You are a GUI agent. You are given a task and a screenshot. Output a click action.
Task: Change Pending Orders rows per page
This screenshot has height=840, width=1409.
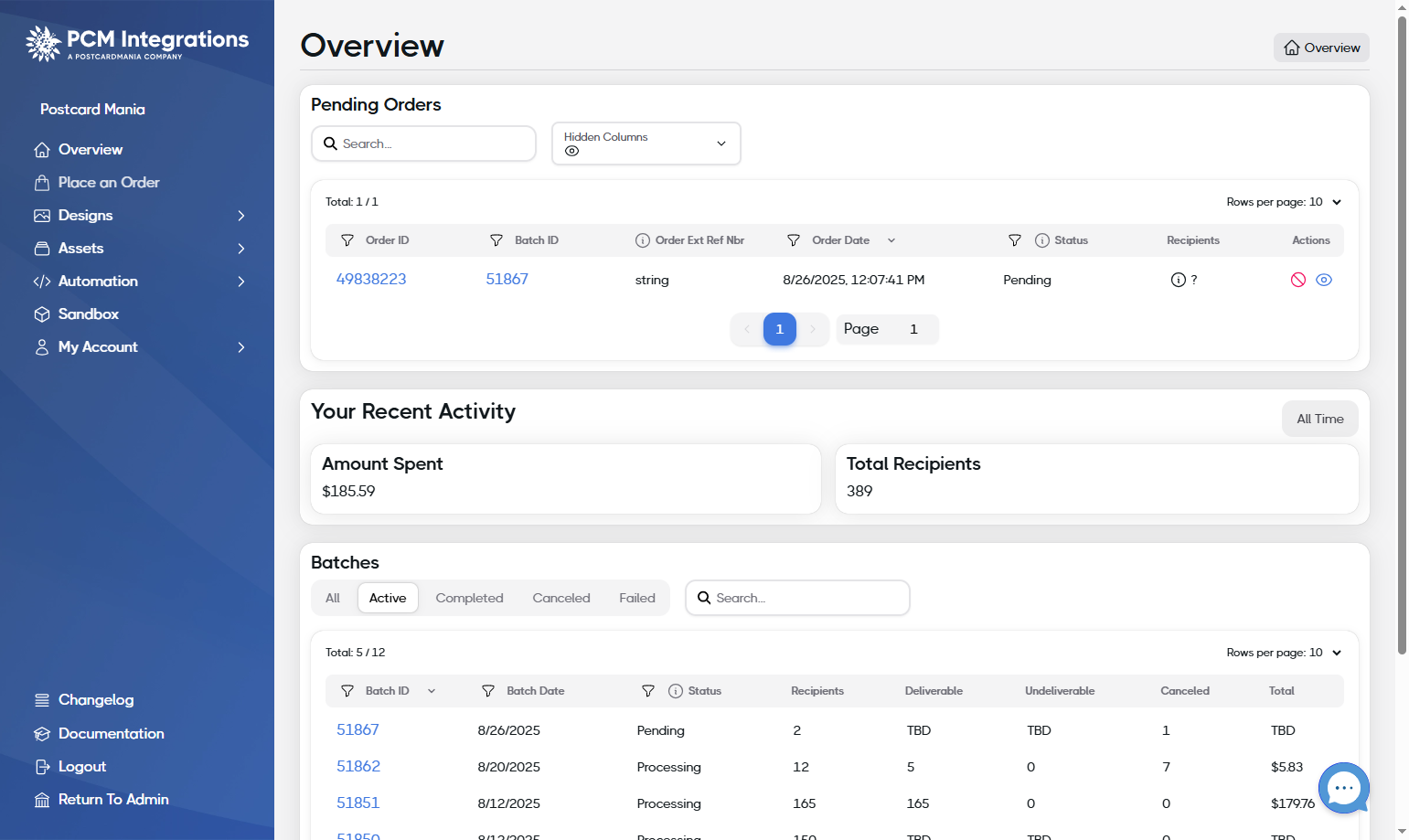coord(1284,202)
